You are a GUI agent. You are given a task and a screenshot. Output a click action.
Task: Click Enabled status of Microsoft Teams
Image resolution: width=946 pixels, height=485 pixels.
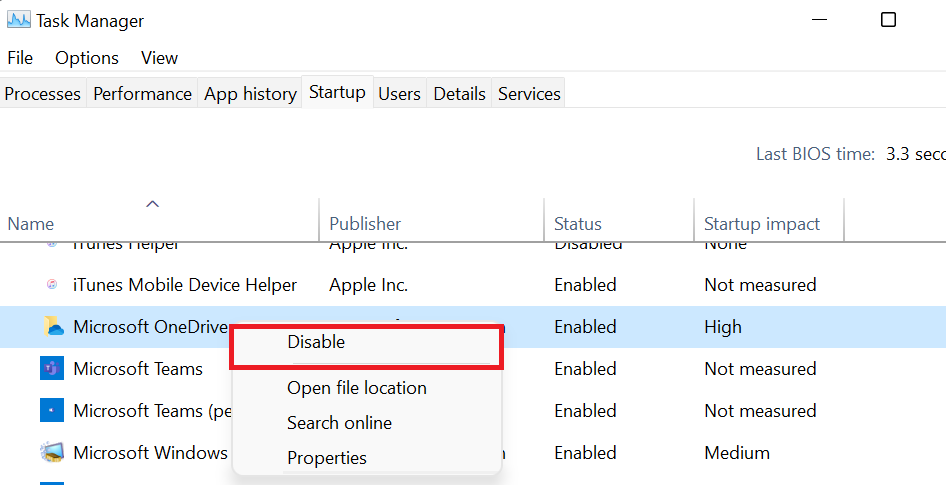coord(585,369)
